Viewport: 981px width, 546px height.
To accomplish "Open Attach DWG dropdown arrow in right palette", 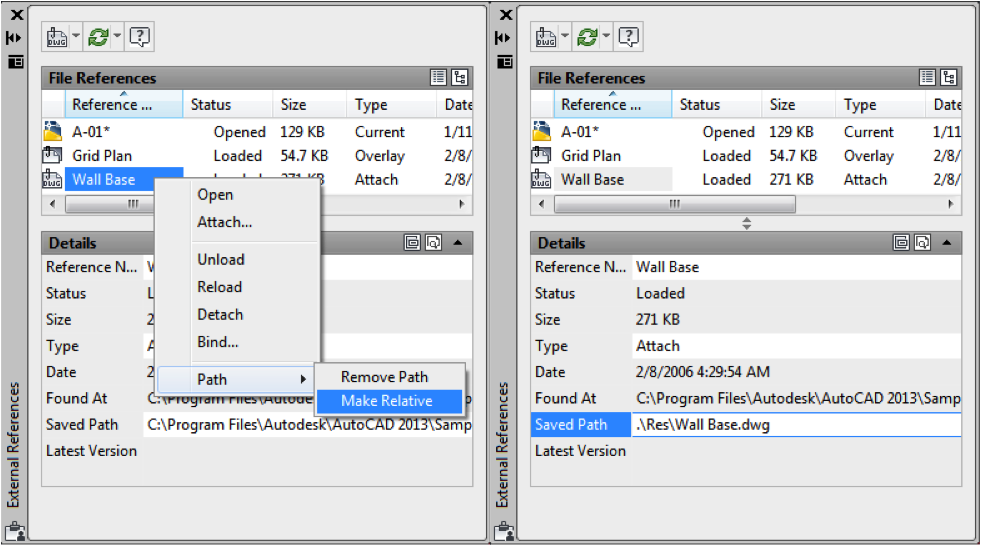I will coord(565,36).
